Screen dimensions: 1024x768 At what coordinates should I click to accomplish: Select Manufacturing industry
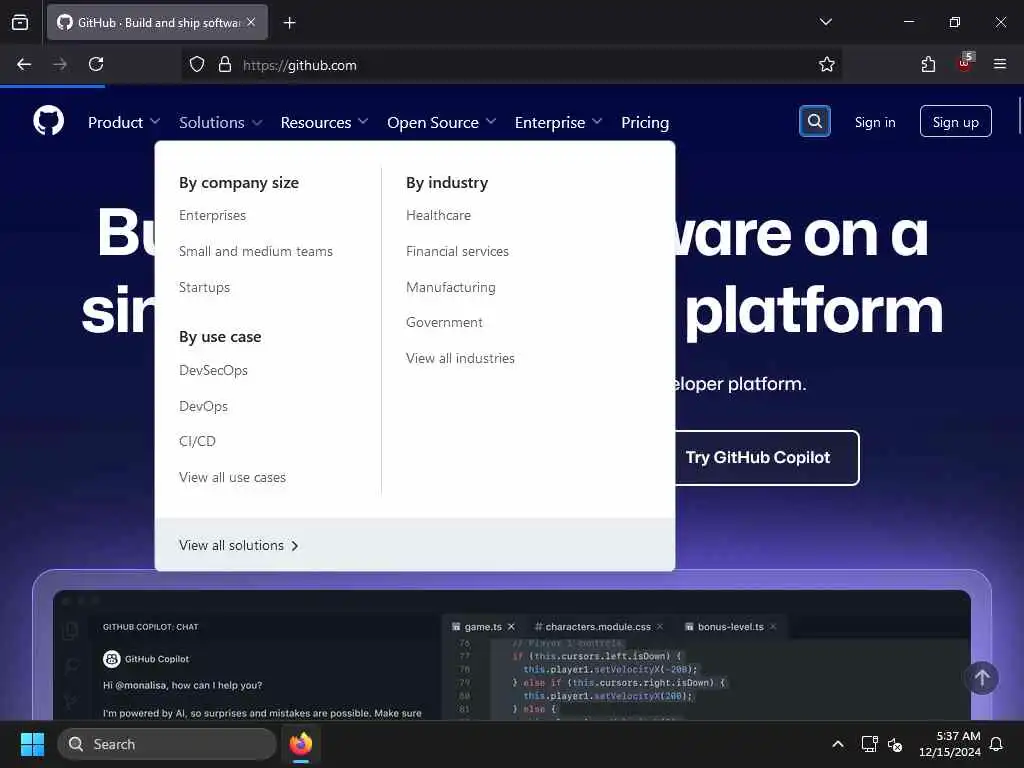click(451, 287)
